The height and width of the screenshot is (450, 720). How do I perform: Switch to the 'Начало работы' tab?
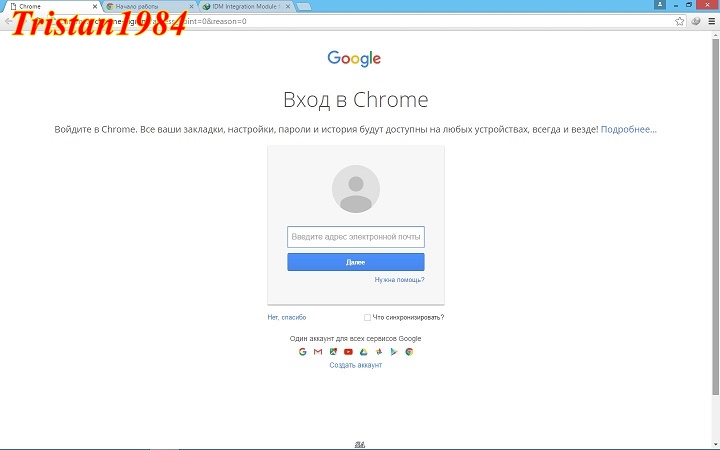pyautogui.click(x=149, y=6)
